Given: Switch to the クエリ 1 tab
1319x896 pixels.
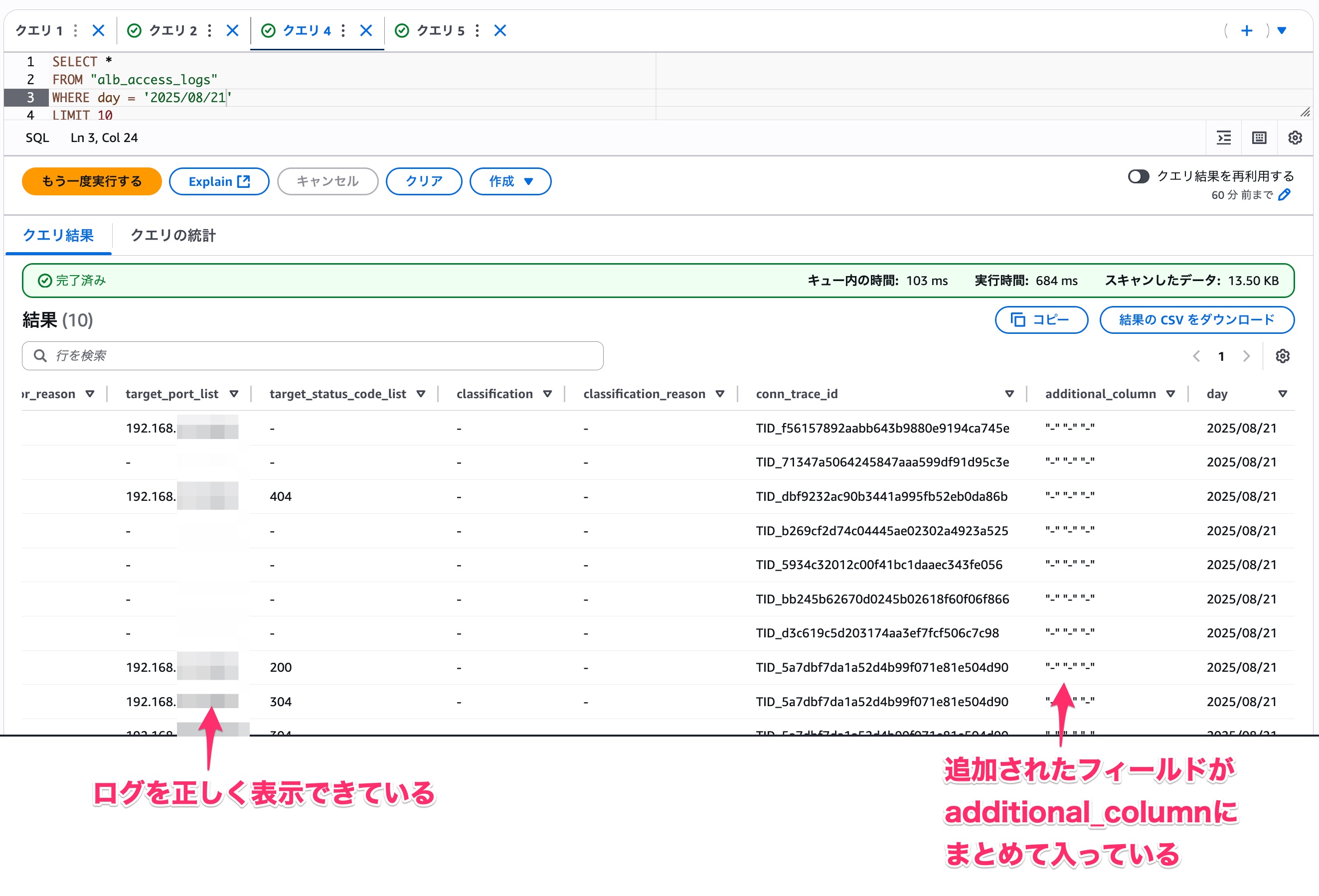Looking at the screenshot, I should click(39, 30).
